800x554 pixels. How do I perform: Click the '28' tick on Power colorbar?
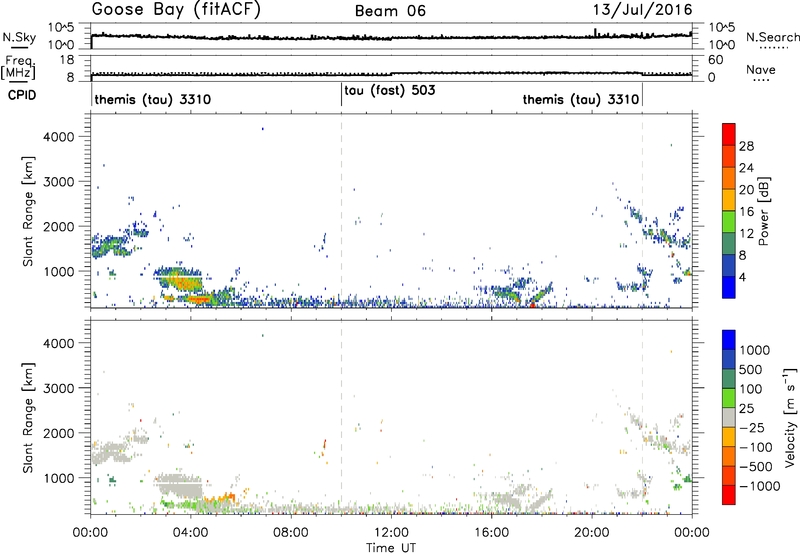click(x=746, y=146)
